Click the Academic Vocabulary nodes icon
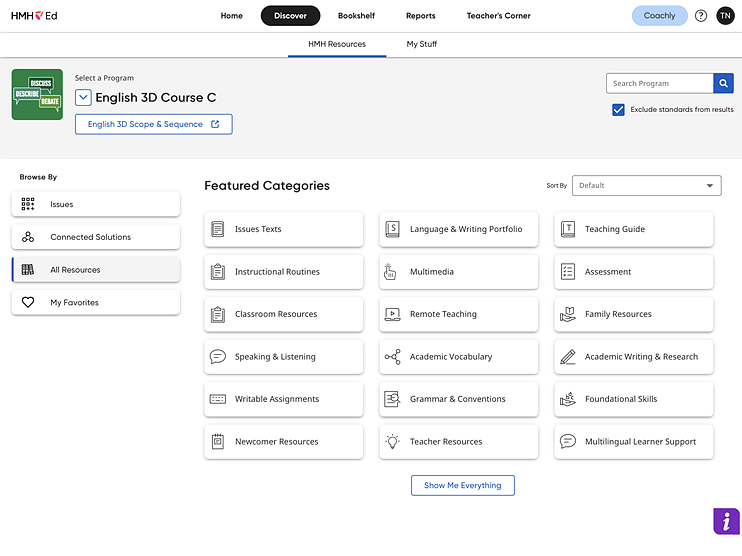The image size is (742, 556). pos(392,356)
